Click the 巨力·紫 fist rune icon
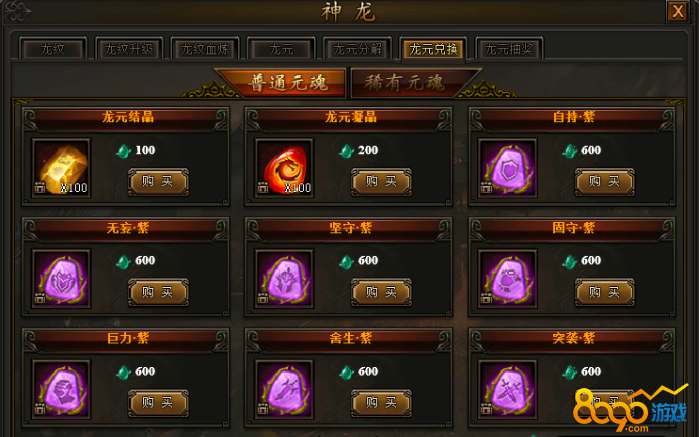The width and height of the screenshot is (699, 437). click(x=62, y=389)
